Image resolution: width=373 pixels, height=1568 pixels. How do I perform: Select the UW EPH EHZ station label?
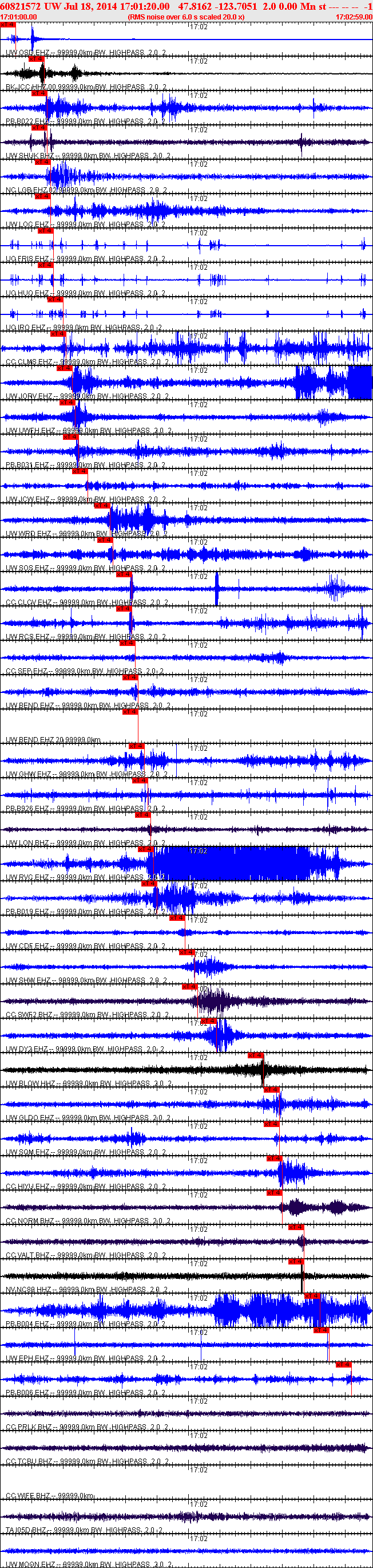[85, 1358]
